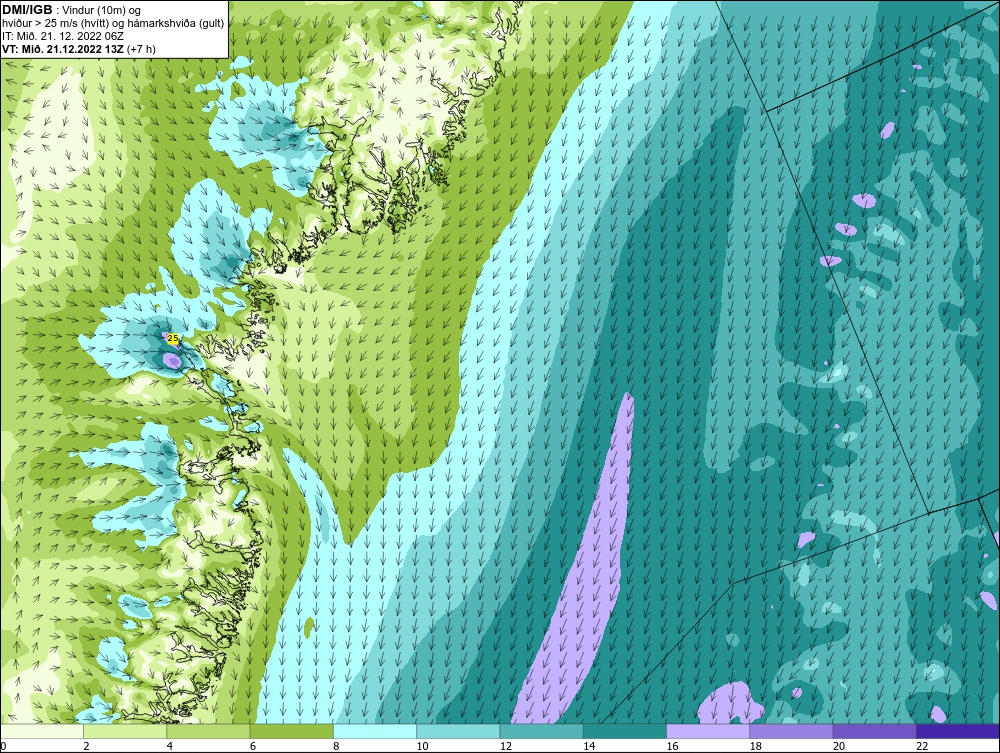This screenshot has height=753, width=1000.
Task: Click the 8–10 m/s pale cyan swatch
Action: [x=375, y=731]
